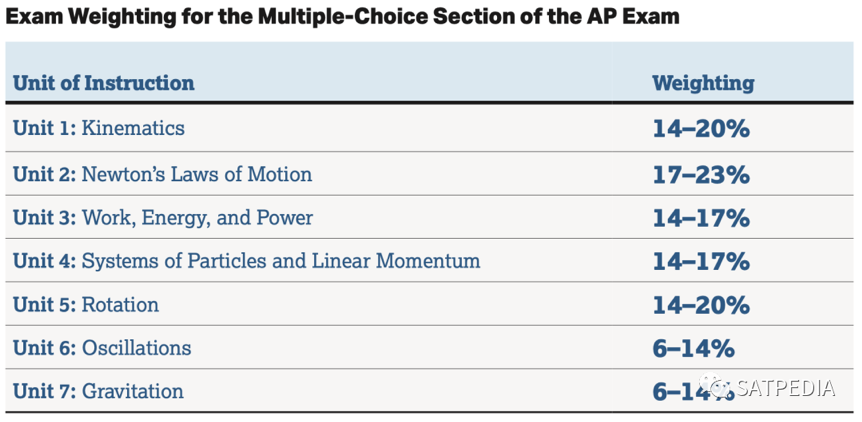This screenshot has height=422, width=862.
Task: Click the SATPEDIA watermark text
Action: tap(786, 388)
